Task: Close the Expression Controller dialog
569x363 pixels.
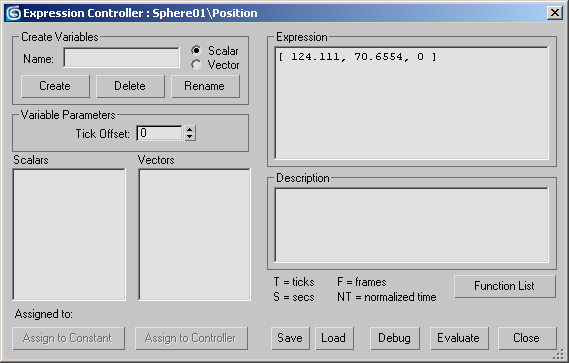Action: (527, 338)
